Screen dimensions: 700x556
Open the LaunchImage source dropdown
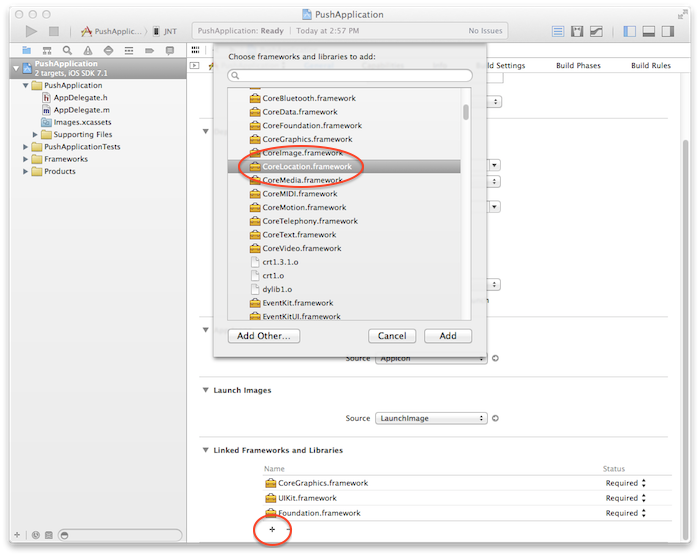[x=431, y=418]
